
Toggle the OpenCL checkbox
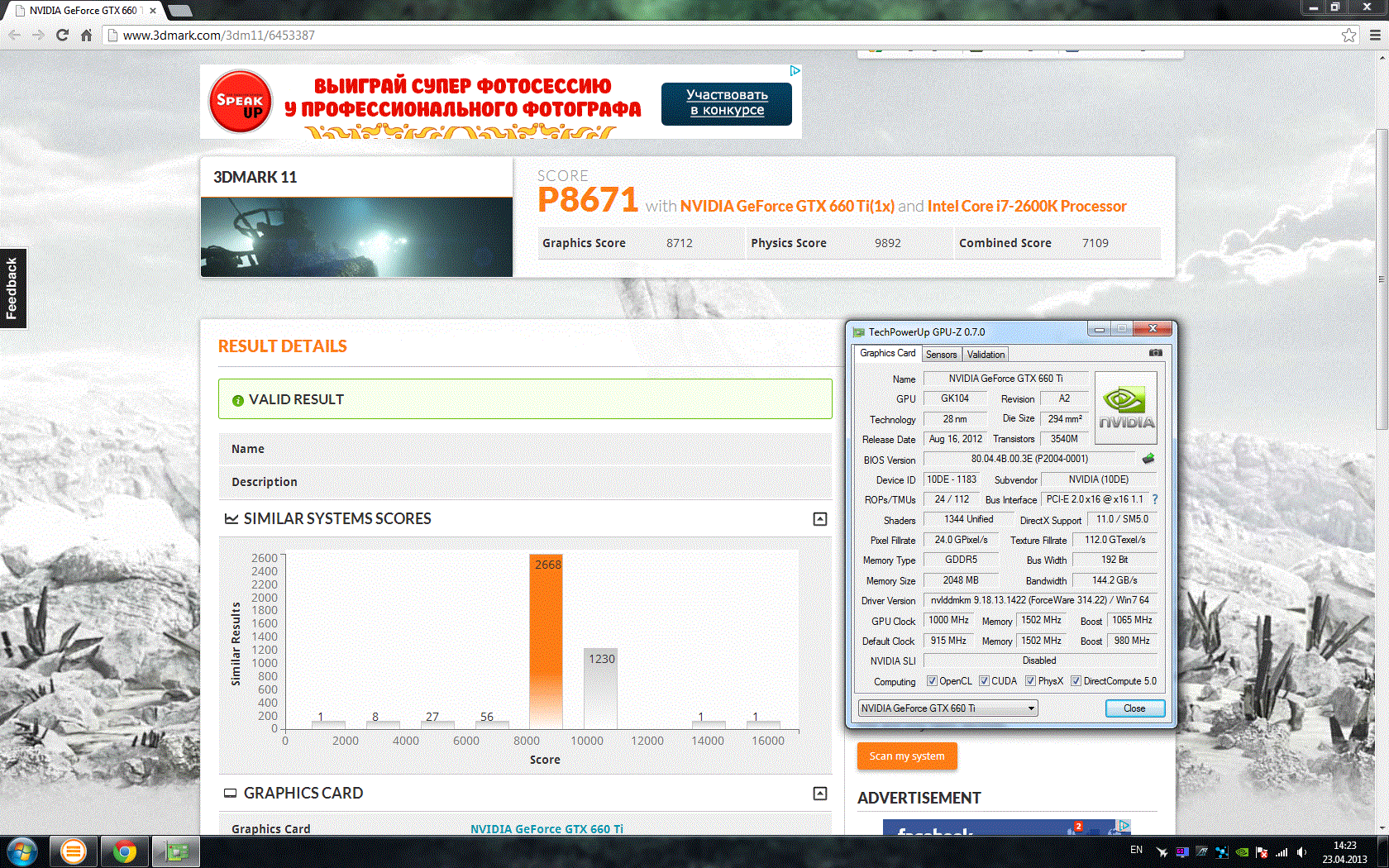point(932,681)
